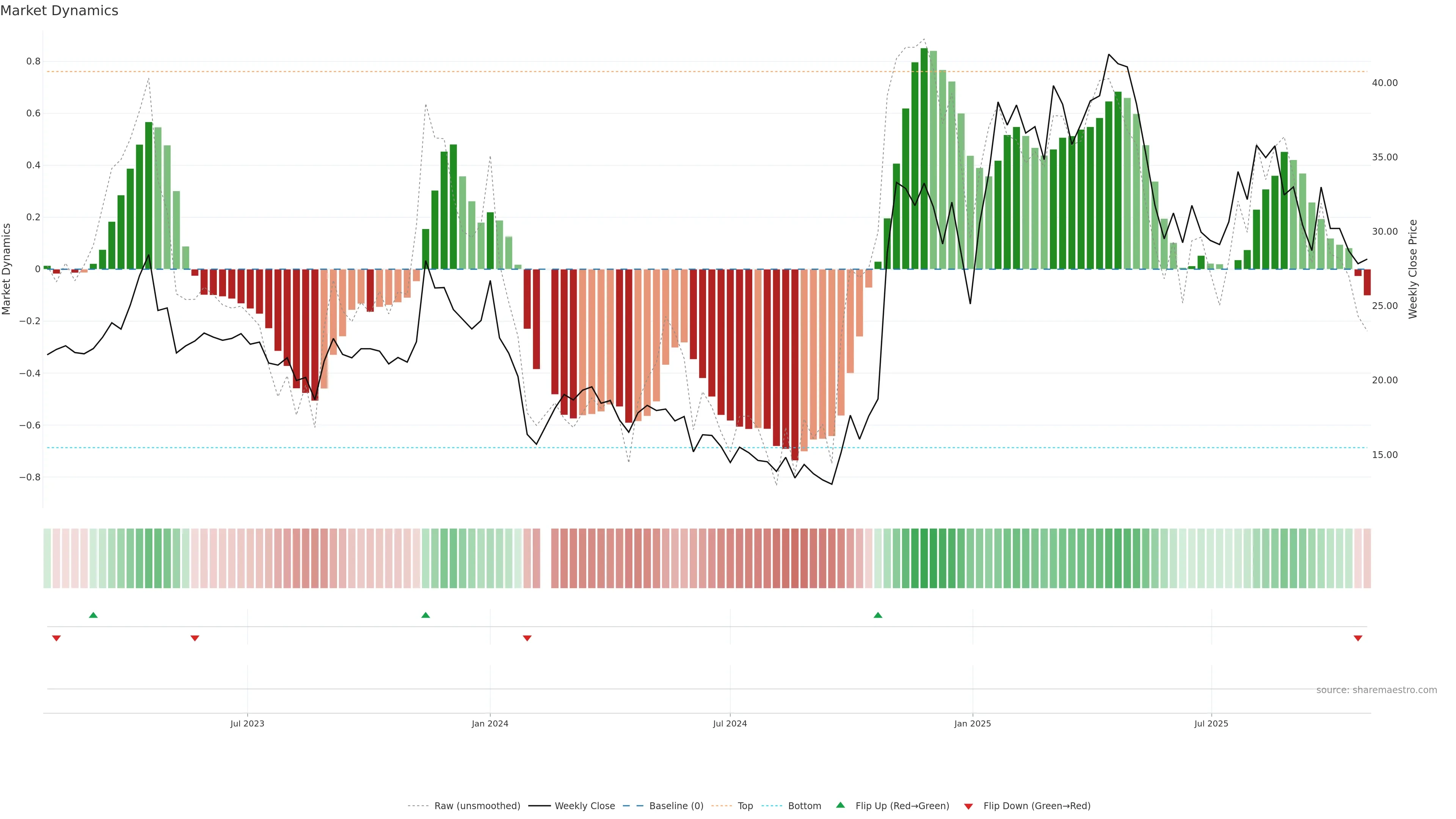Toggle the Flip Down (Green→Red) legend entry
1456x819 pixels.
click(1037, 806)
